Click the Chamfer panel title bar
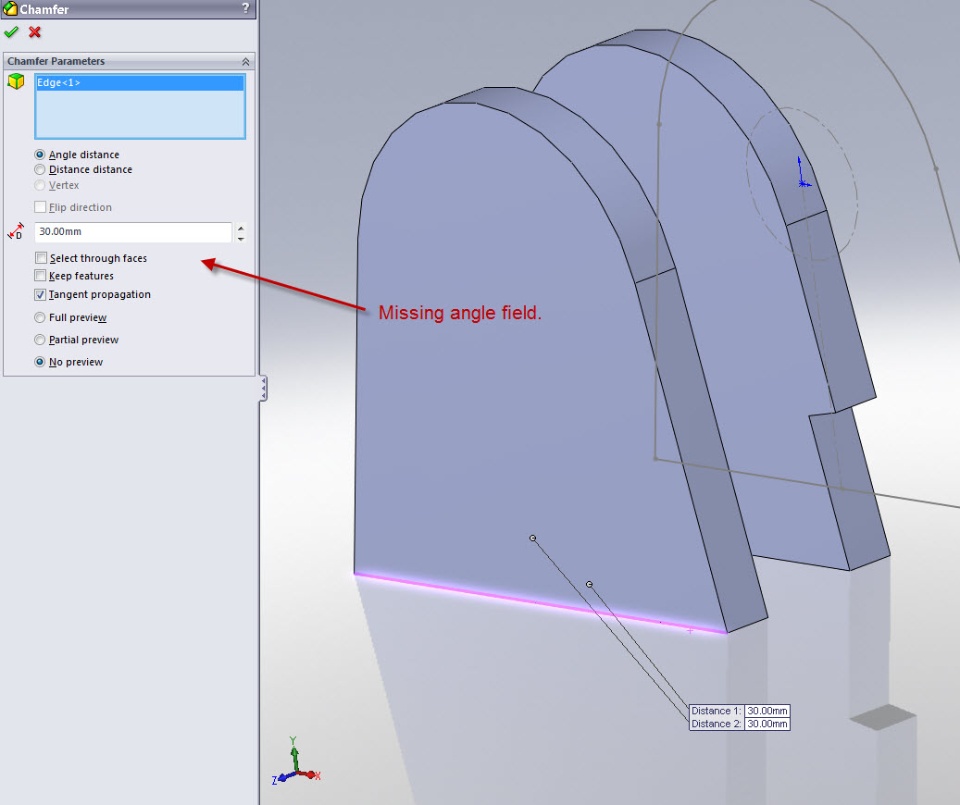Viewport: 960px width, 805px height. point(128,9)
